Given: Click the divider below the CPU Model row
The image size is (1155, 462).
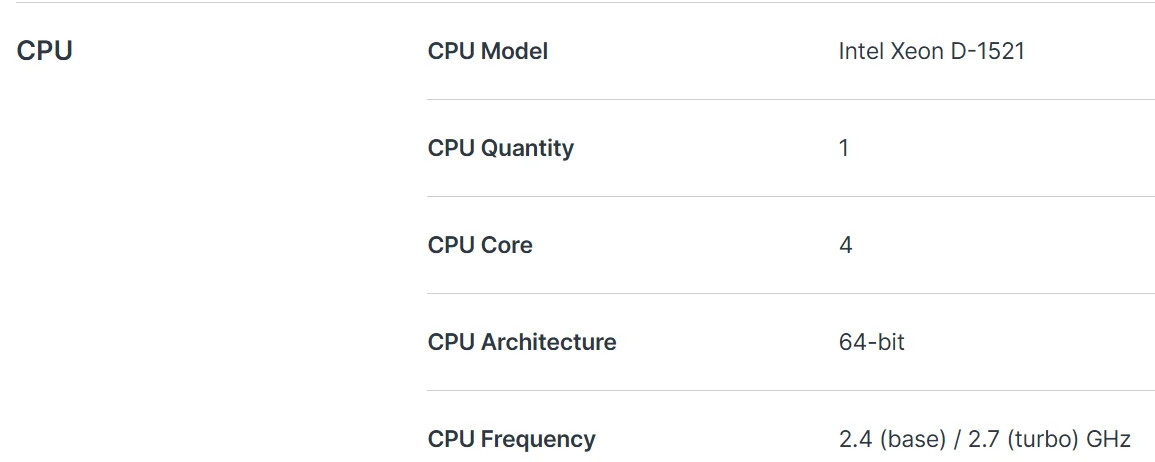Looking at the screenshot, I should (791, 99).
